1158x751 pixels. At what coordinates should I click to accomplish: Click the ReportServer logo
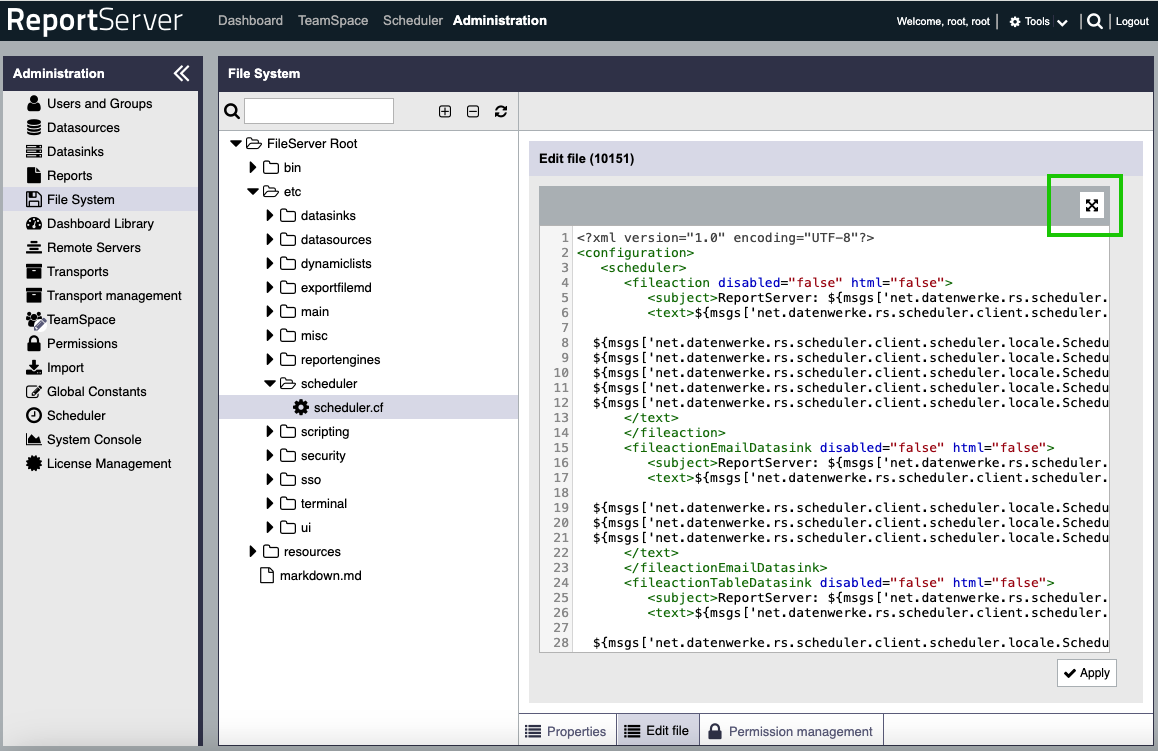coord(95,21)
